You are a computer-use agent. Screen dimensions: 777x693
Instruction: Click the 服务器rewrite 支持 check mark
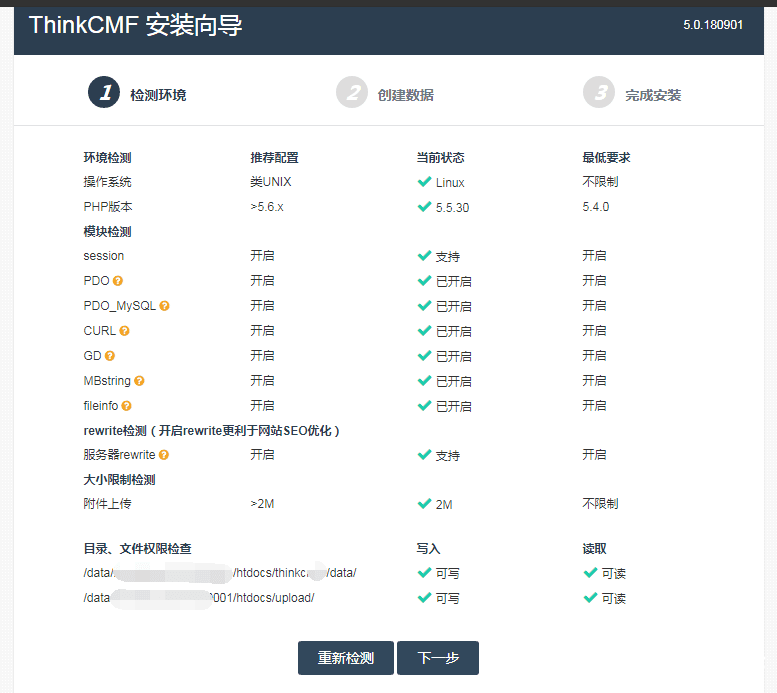pos(424,454)
